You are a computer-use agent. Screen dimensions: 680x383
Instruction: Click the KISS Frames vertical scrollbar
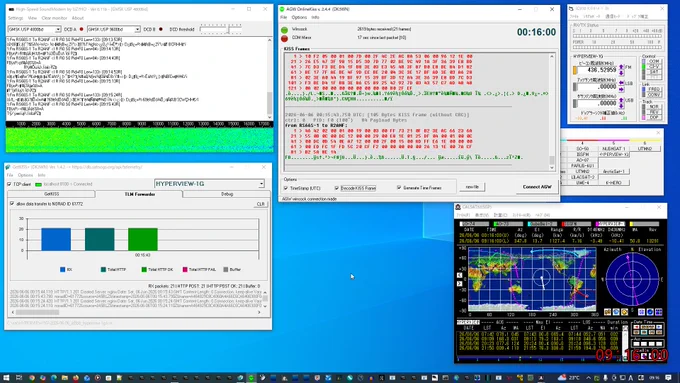click(552, 112)
